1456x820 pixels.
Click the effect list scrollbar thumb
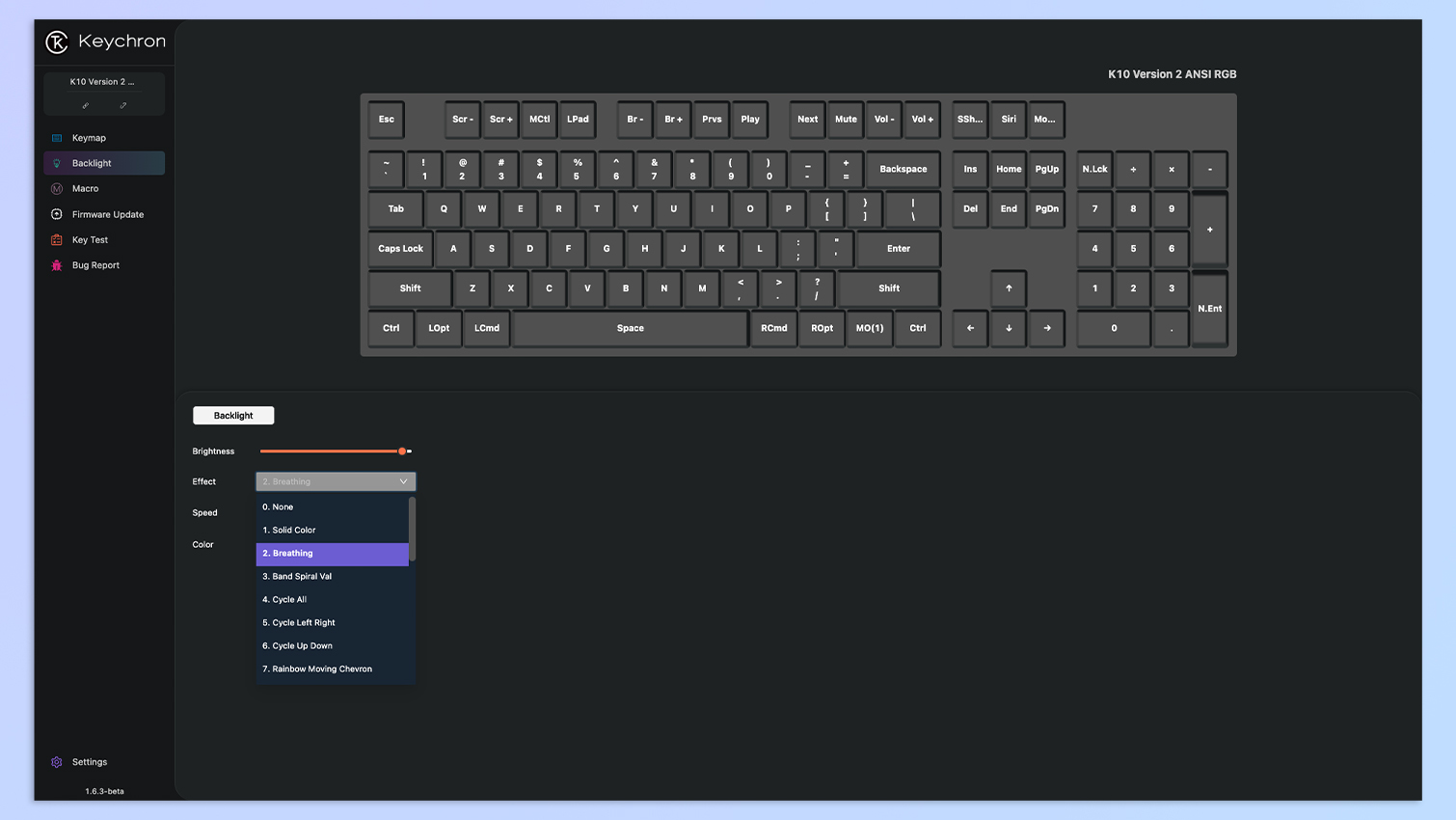tap(413, 527)
